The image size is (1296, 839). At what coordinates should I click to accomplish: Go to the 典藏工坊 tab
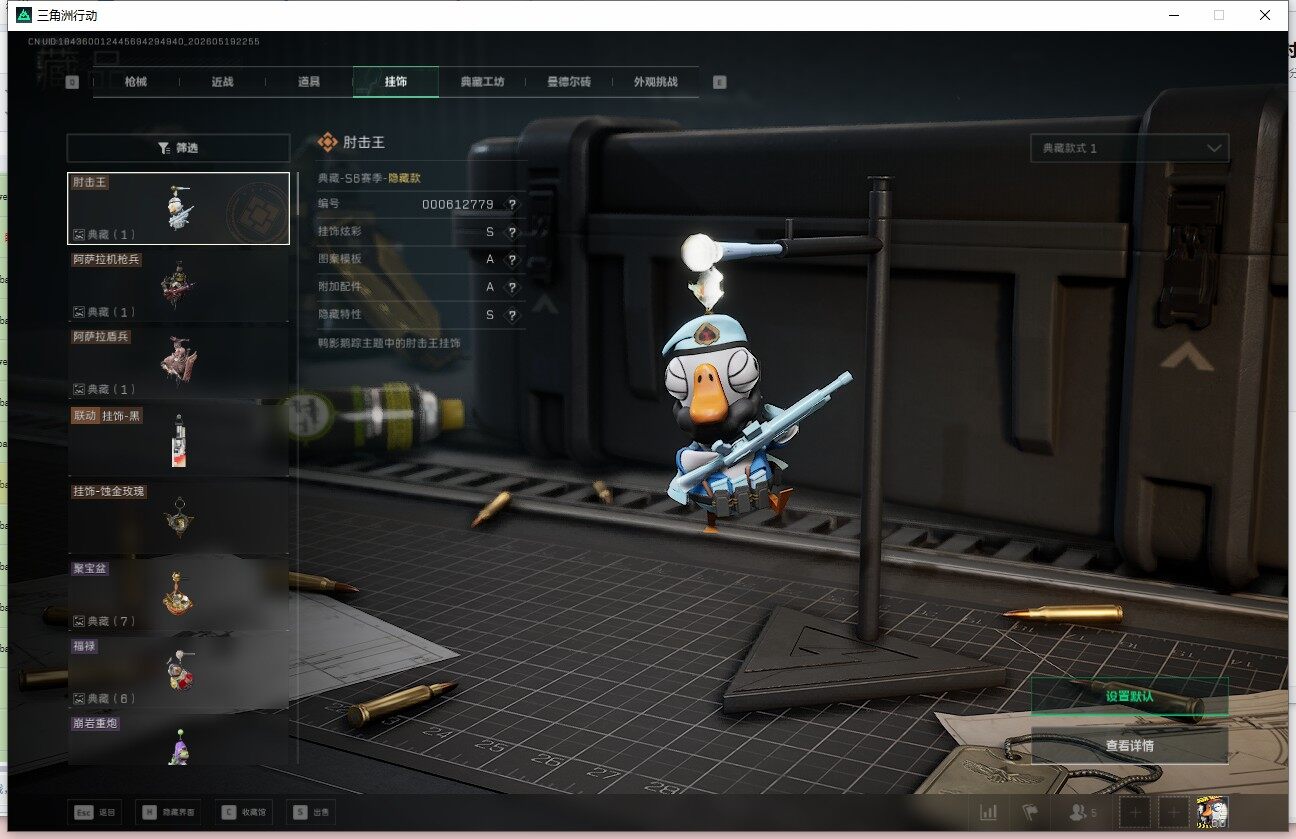[483, 82]
